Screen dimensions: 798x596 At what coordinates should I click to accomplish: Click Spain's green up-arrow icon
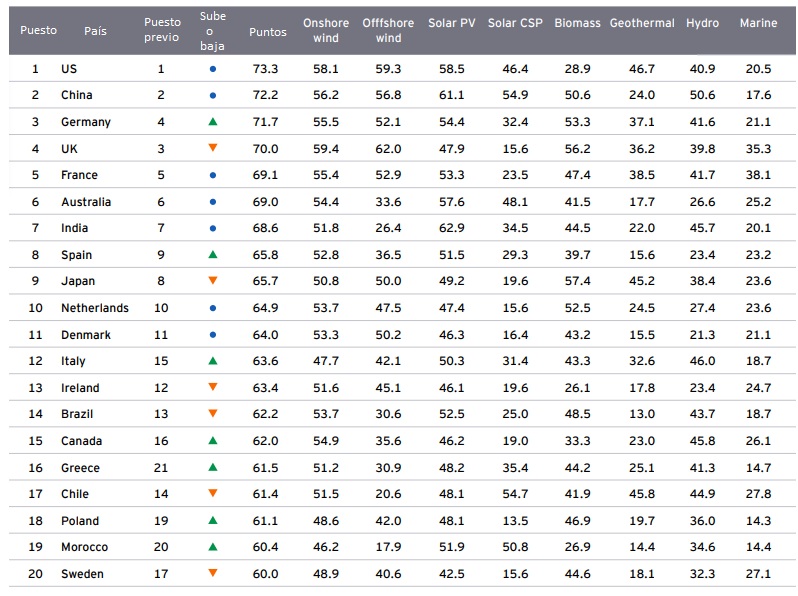(212, 254)
